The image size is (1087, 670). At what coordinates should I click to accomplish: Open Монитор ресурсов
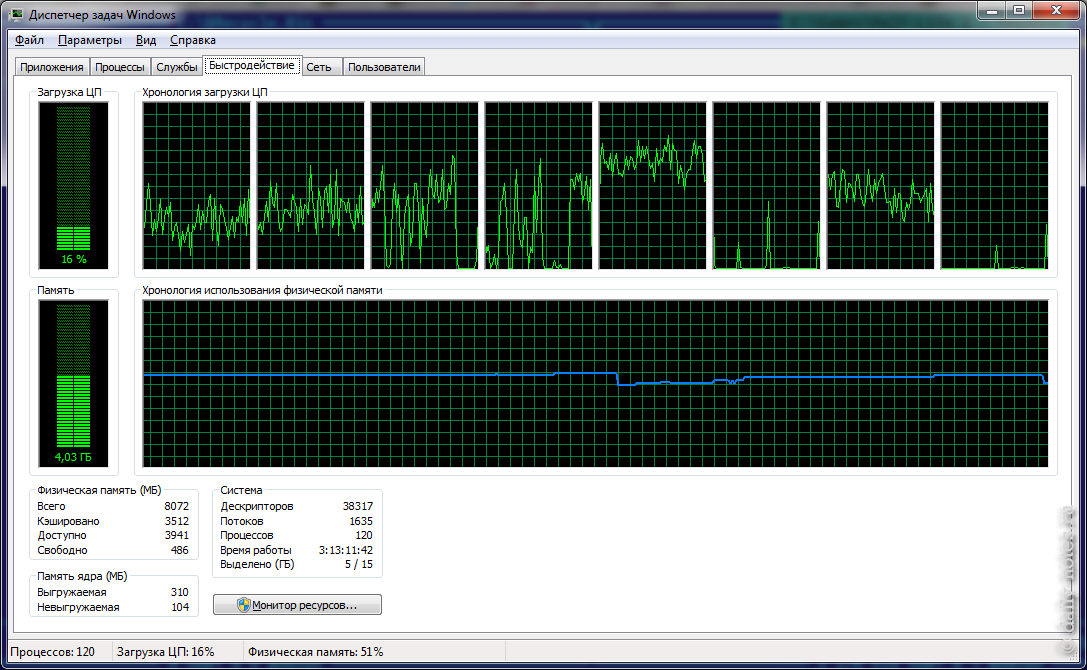coord(297,605)
